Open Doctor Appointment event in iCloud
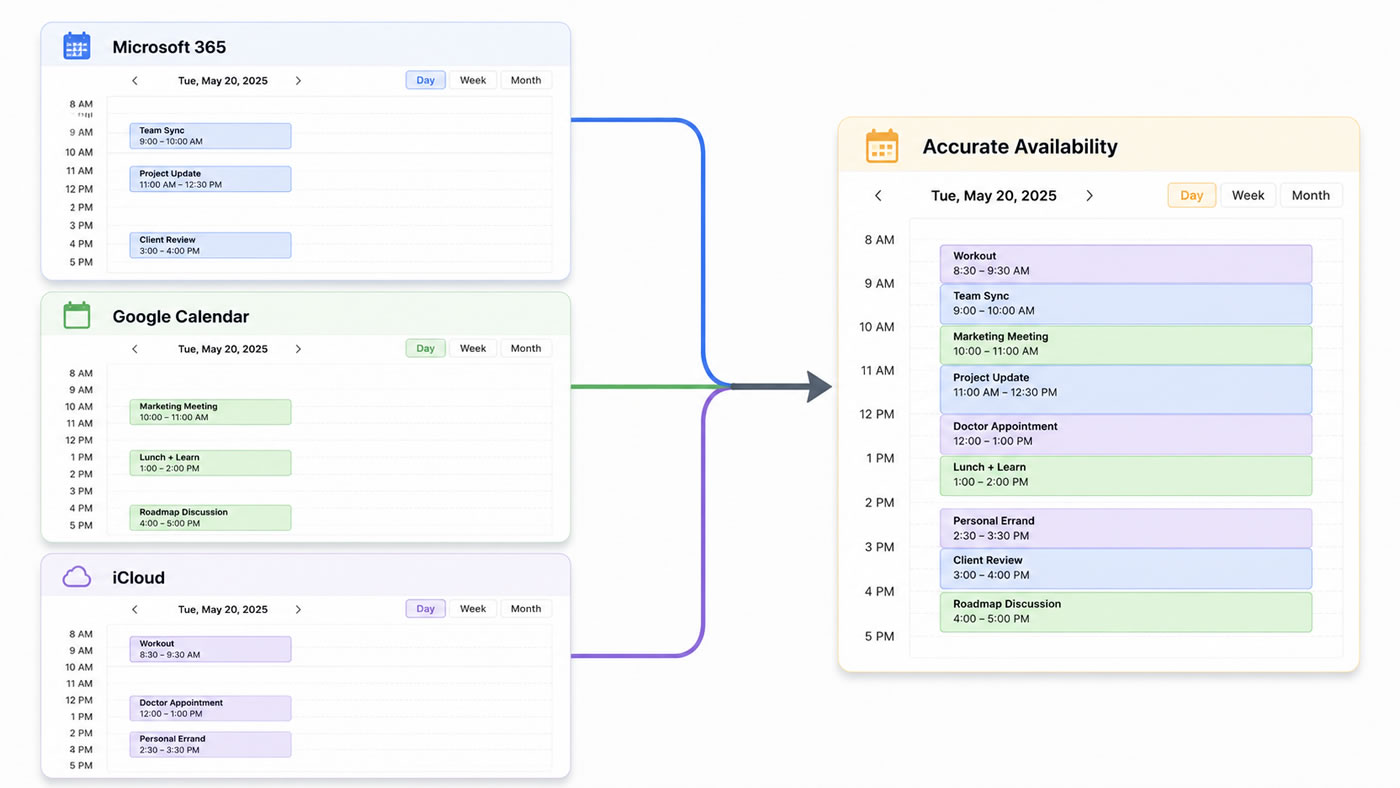Screen dimensions: 1400x788 pos(210,708)
